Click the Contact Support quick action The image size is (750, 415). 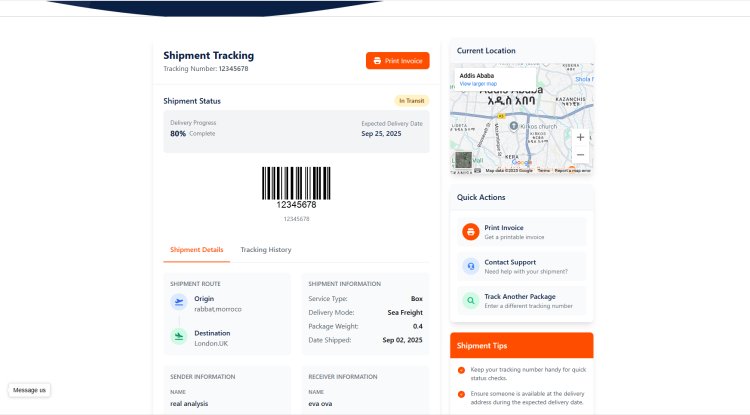click(x=522, y=266)
